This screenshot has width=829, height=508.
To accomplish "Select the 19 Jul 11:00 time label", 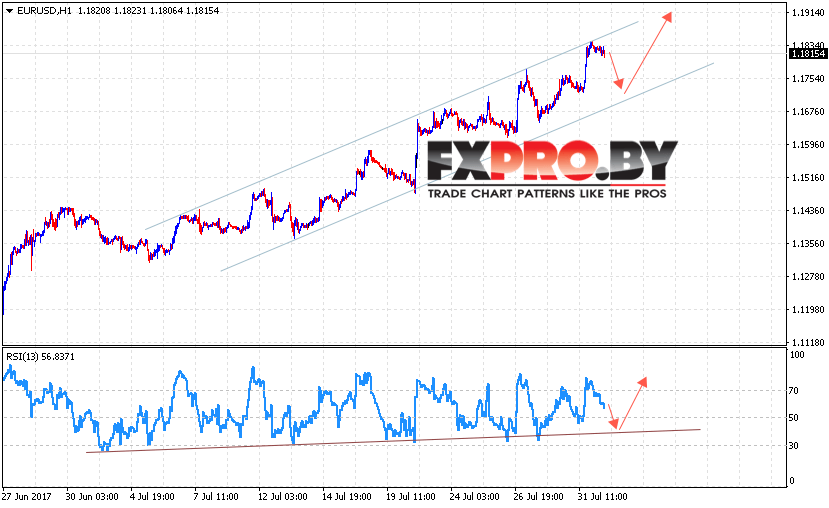I will [x=411, y=497].
